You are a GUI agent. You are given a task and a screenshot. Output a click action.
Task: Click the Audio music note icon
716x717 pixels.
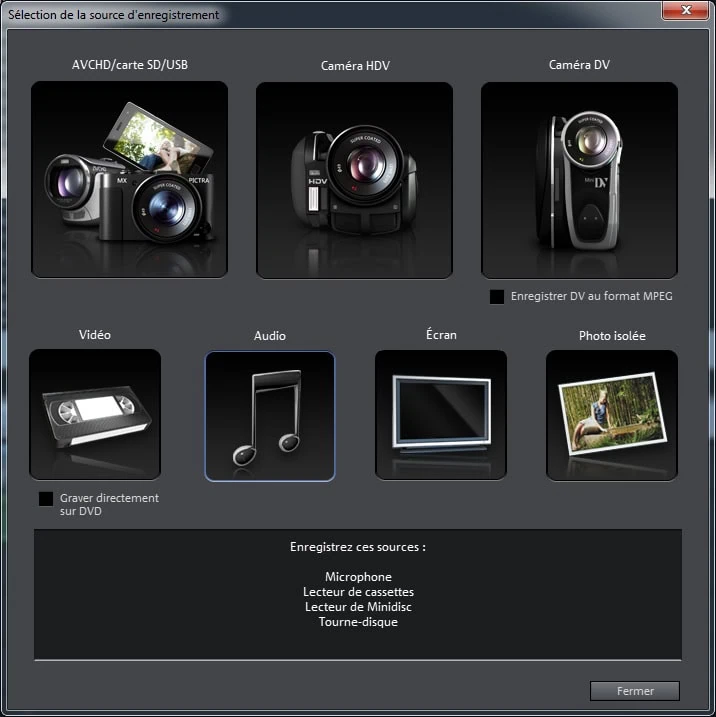click(269, 416)
